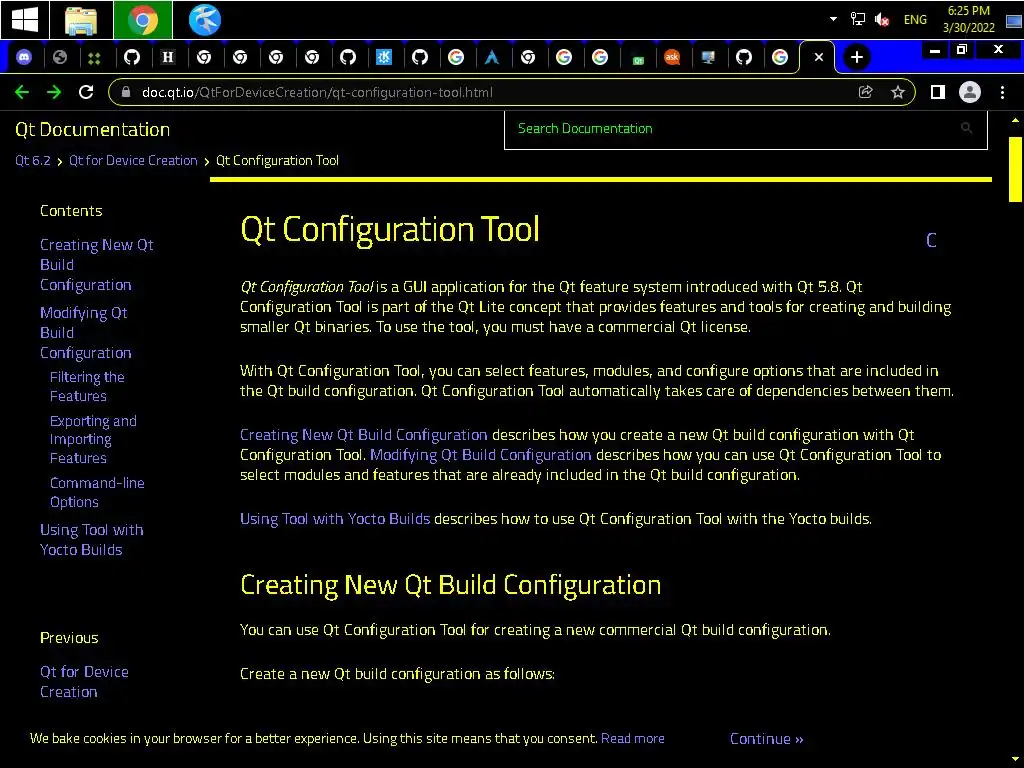
Task: Open Qt for Device Creation breadcrumb
Action: tap(133, 161)
